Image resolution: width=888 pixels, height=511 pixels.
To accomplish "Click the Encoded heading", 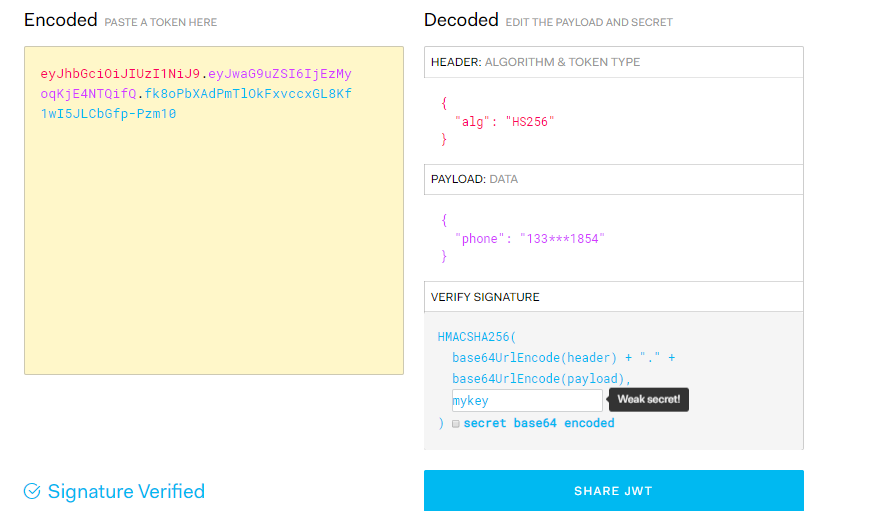I will pyautogui.click(x=61, y=20).
